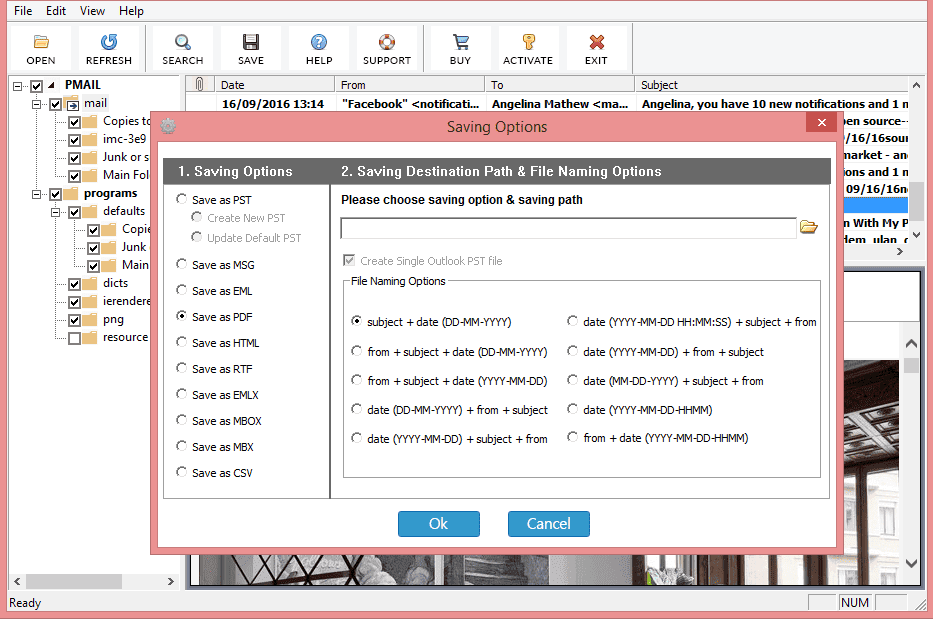933x619 pixels.
Task: Click the BUY shopping cart icon
Action: (460, 47)
